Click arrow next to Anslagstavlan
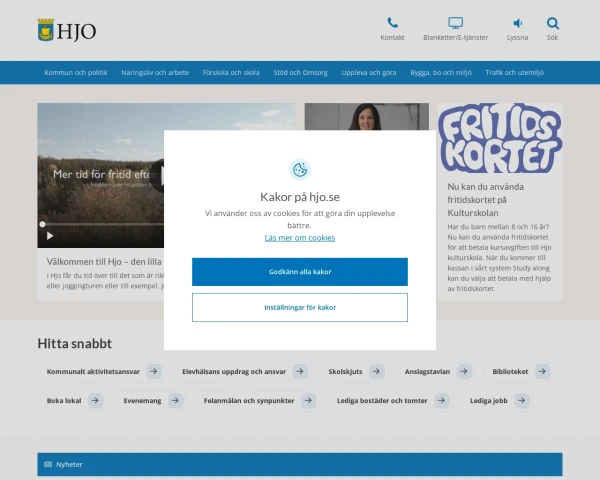600x480 pixels. (x=464, y=371)
